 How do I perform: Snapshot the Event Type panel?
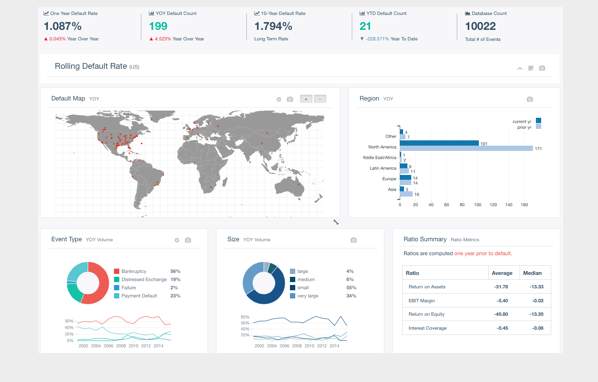click(188, 240)
